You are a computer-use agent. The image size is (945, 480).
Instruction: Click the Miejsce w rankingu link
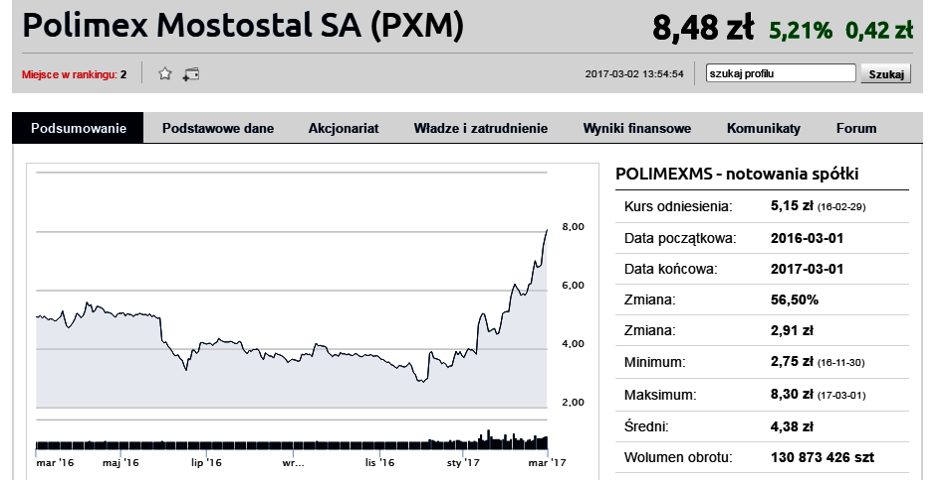pyautogui.click(x=74, y=75)
